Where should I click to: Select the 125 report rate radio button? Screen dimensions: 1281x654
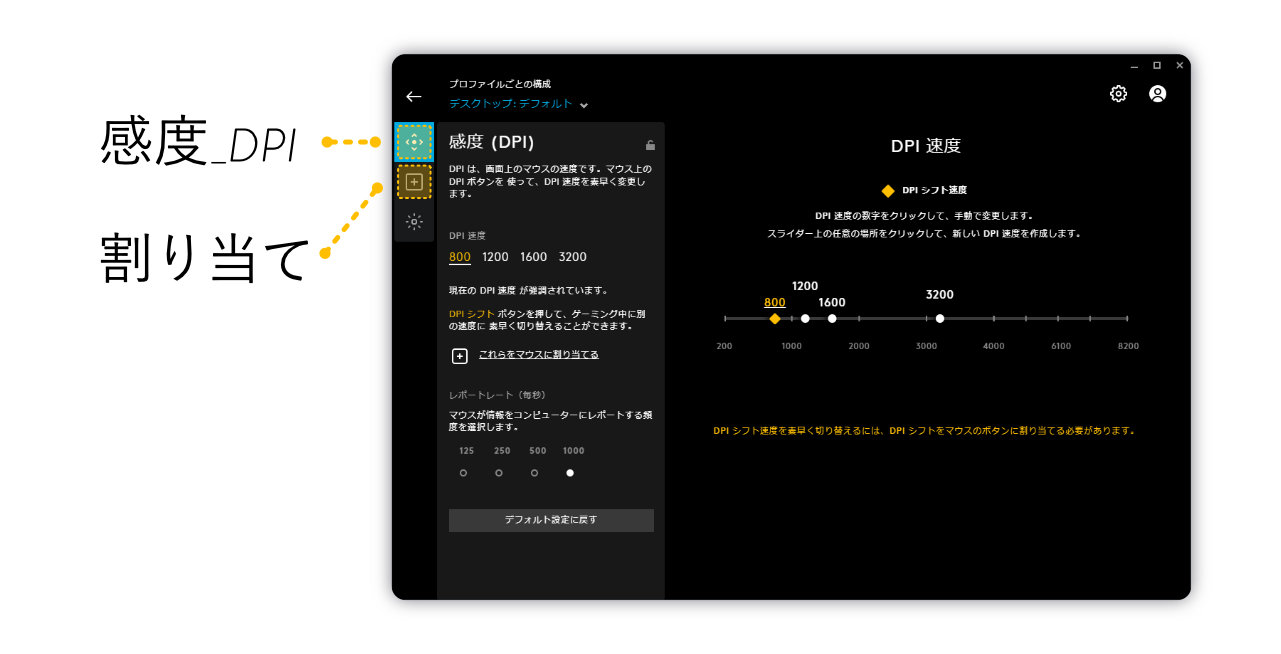[463, 473]
